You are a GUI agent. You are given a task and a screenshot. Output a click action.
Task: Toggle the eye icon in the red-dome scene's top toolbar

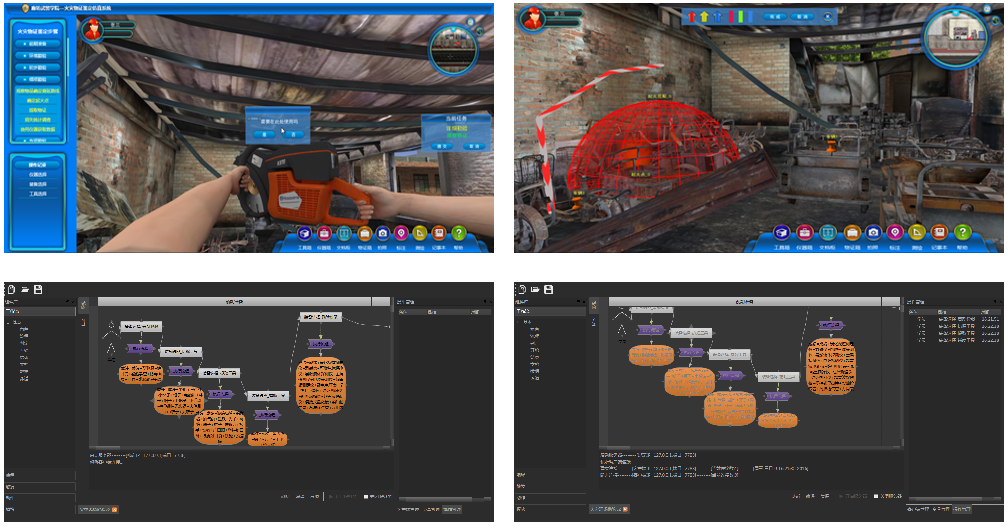click(827, 17)
